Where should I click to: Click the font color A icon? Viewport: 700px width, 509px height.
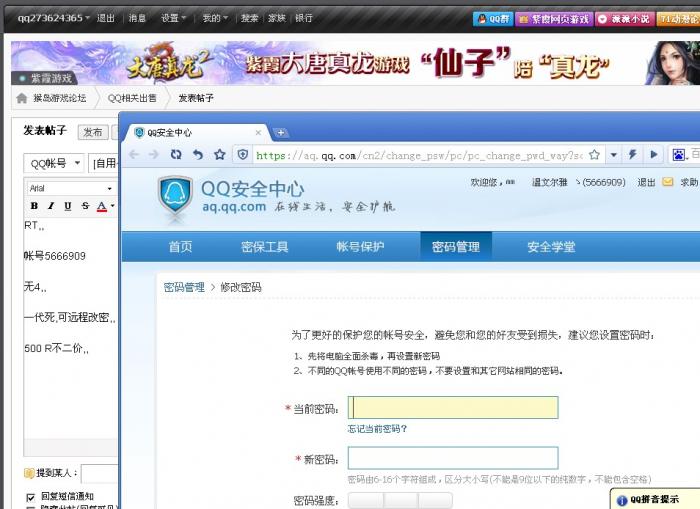(102, 206)
